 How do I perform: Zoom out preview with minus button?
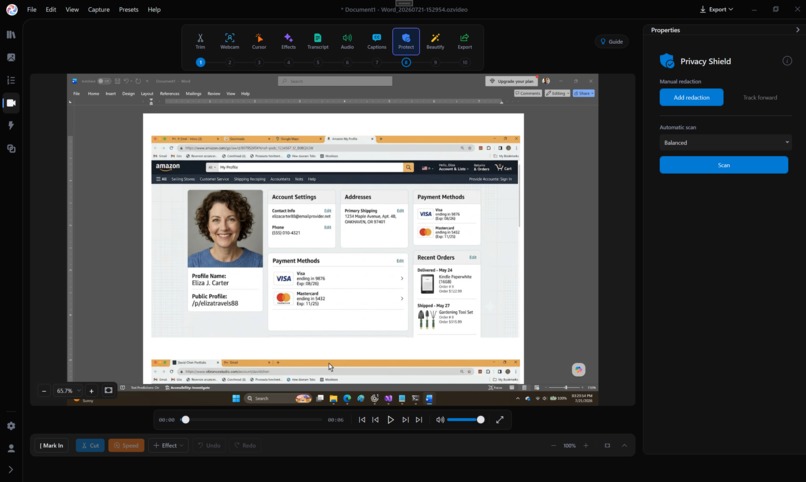pos(44,391)
